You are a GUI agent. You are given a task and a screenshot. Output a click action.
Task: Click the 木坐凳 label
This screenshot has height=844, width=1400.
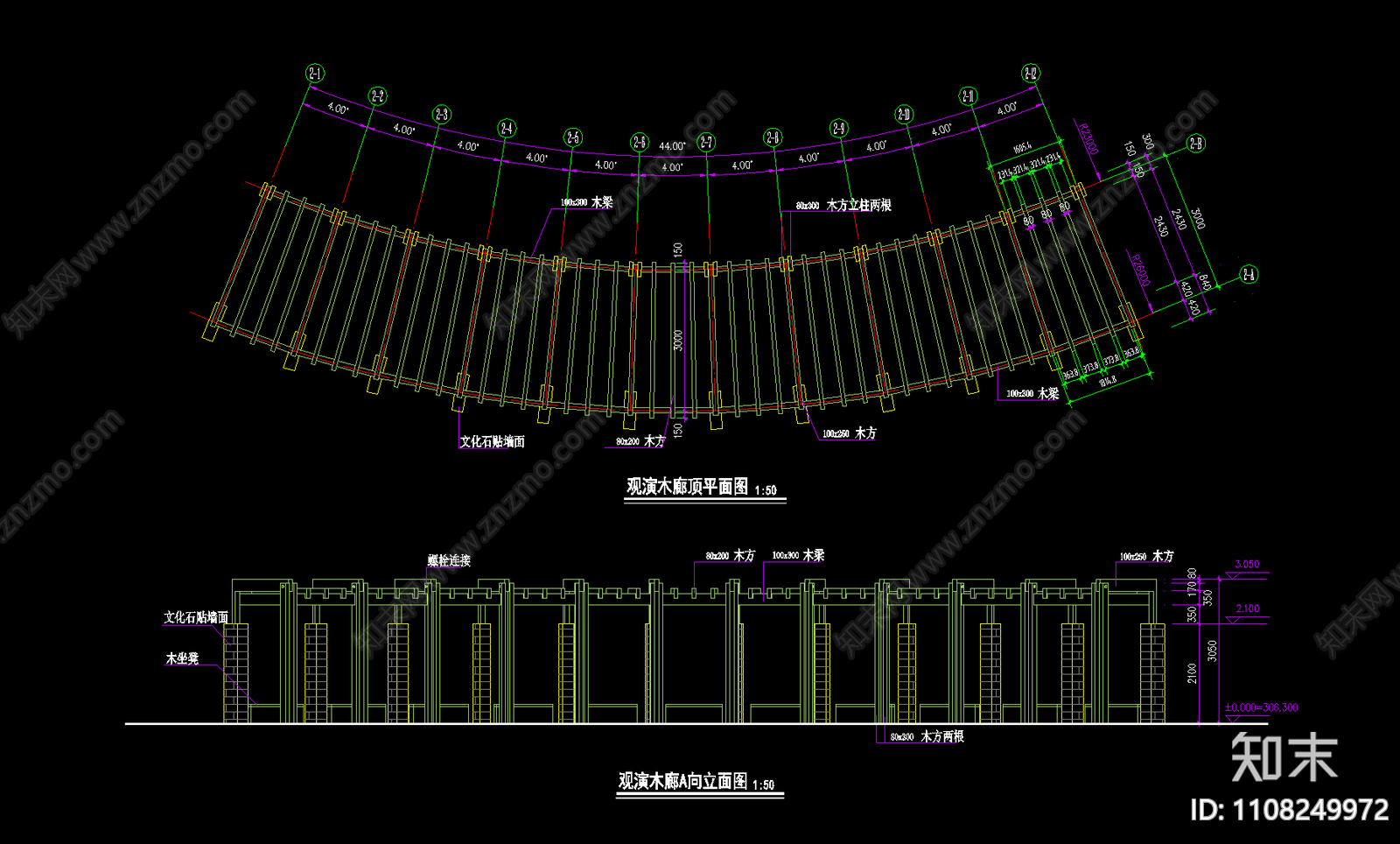point(183,658)
